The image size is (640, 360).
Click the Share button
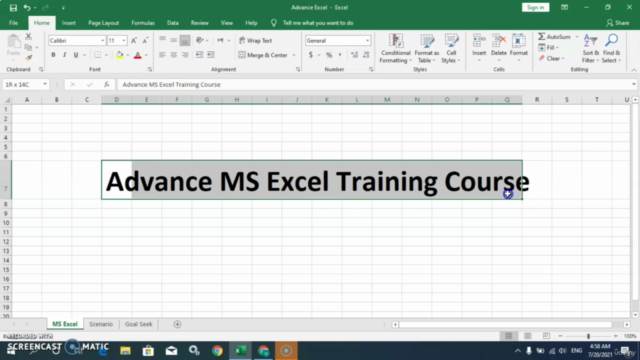pos(618,23)
